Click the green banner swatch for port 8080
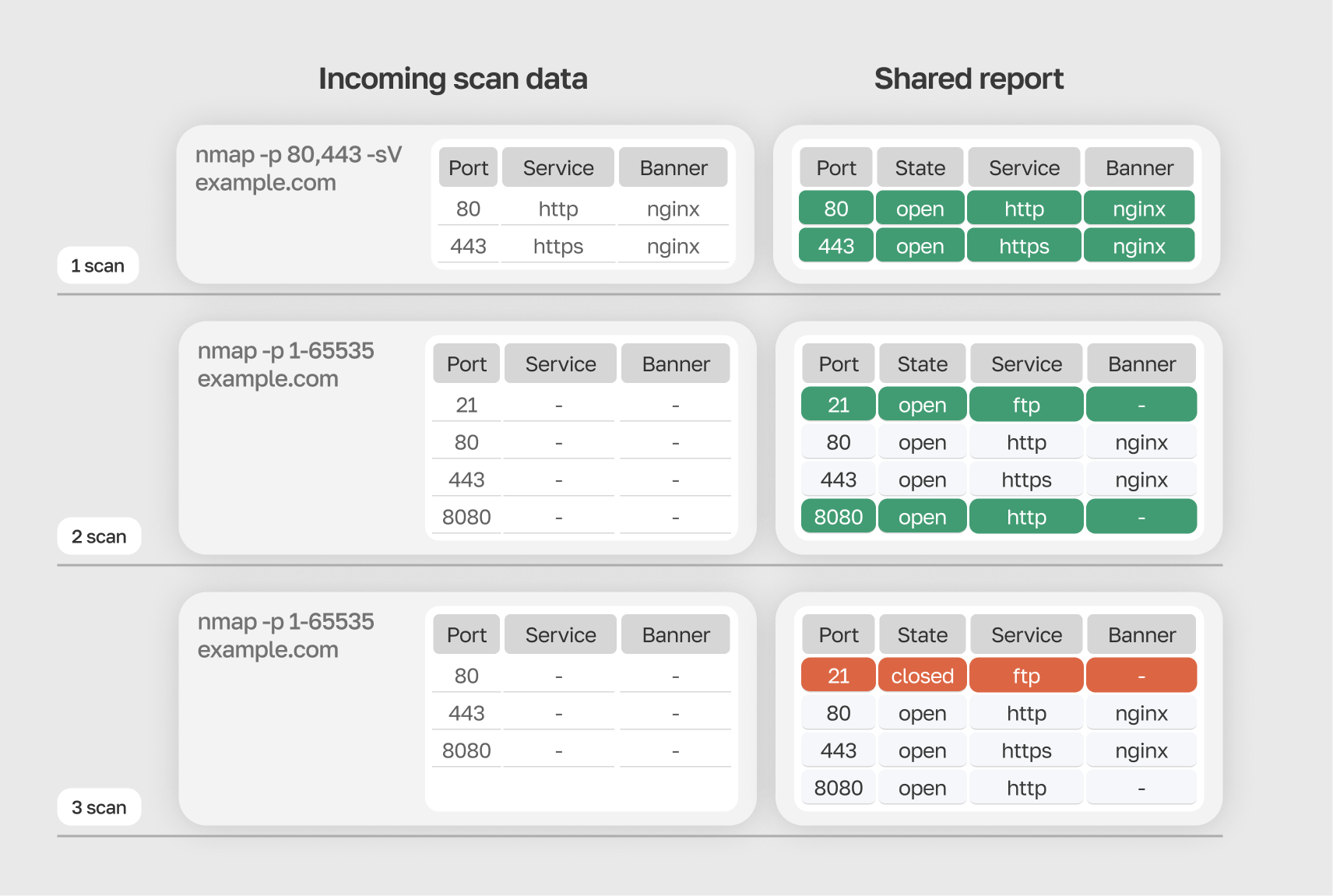Viewport: 1333px width, 896px height. point(1141,516)
